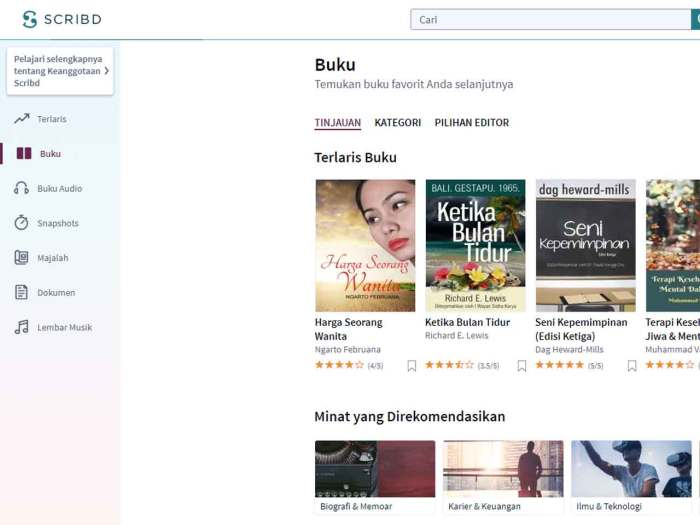This screenshot has height=525, width=700.
Task: Open Pelajari selengkapnya tentang Keanggotaan Scribd
Action: (x=60, y=71)
